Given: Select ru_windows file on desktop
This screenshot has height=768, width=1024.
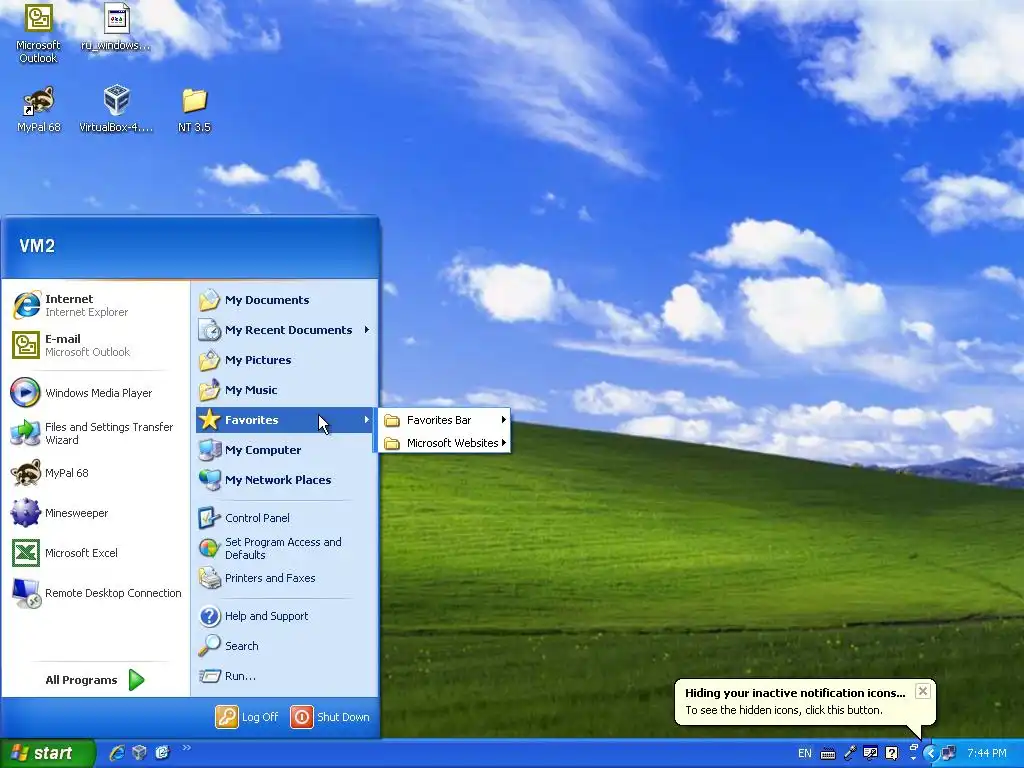Looking at the screenshot, I should click(x=116, y=27).
